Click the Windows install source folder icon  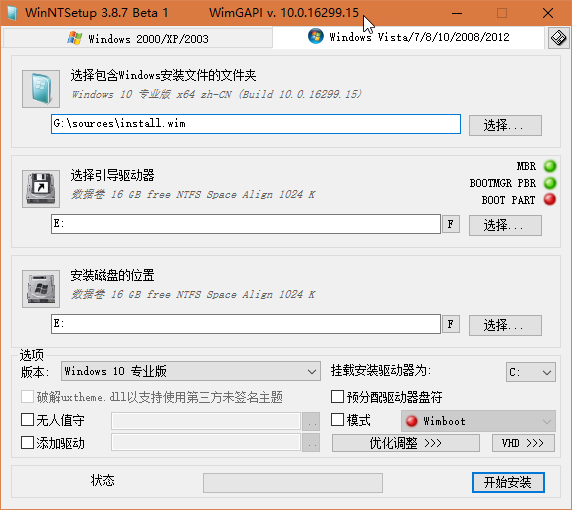41,89
